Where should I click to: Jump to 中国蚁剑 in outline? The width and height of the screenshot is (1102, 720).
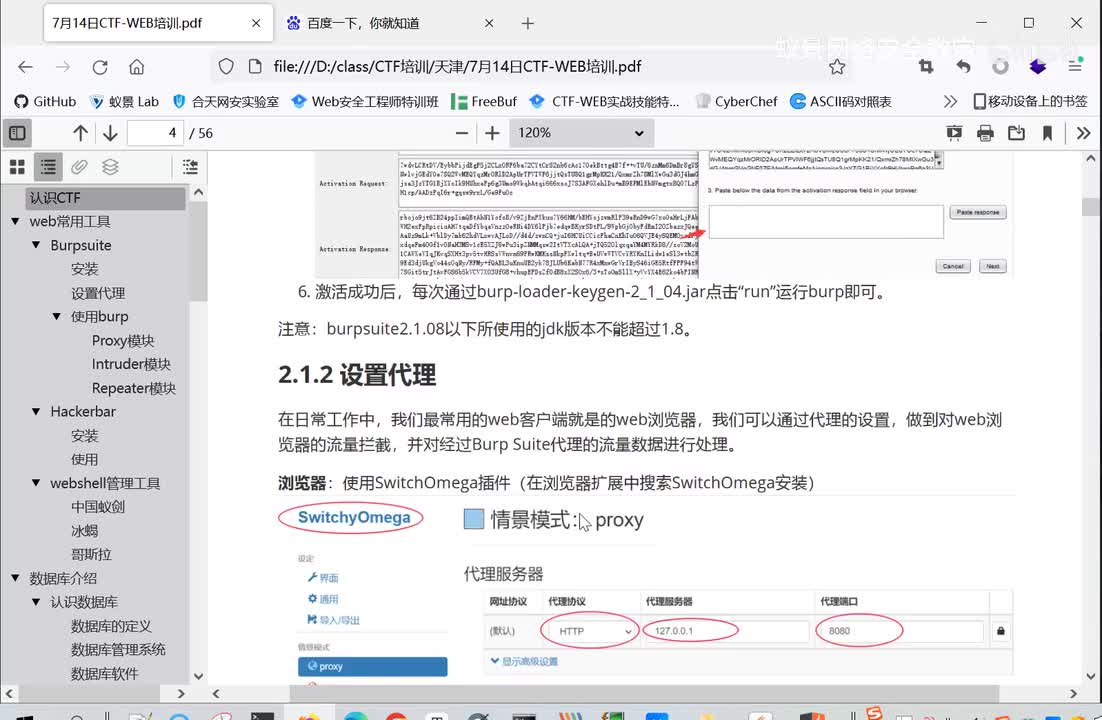point(98,507)
